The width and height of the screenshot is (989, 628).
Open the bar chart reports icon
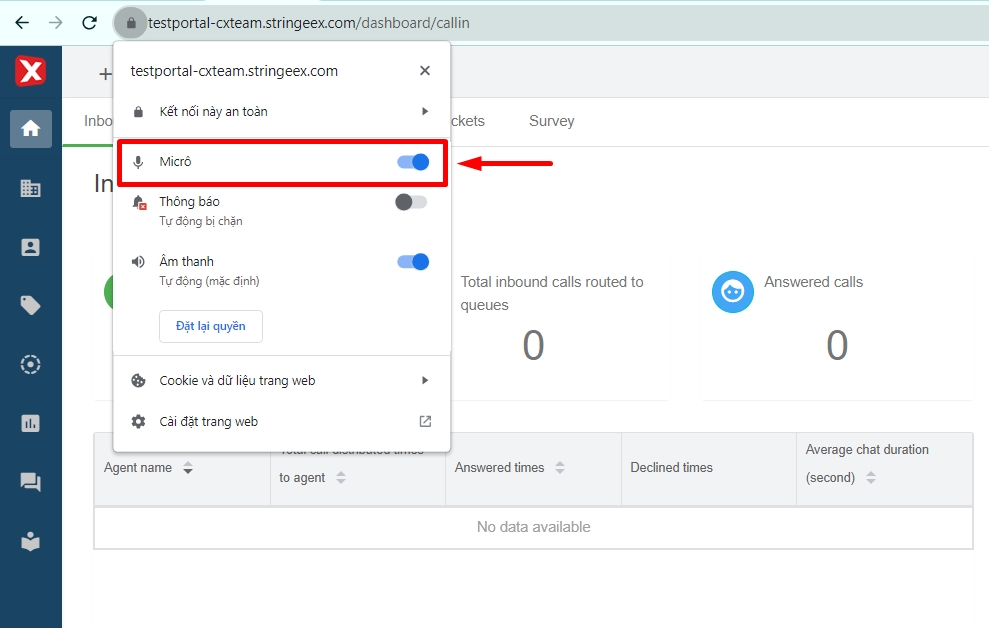coord(31,423)
